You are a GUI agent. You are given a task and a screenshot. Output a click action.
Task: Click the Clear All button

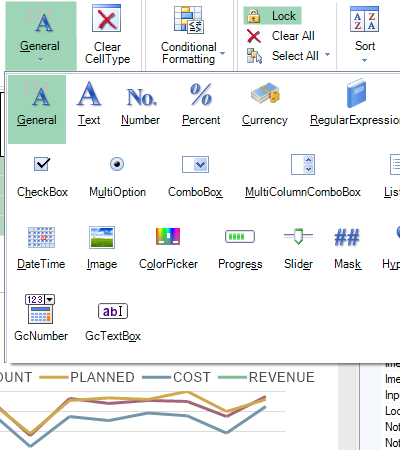[x=281, y=36]
